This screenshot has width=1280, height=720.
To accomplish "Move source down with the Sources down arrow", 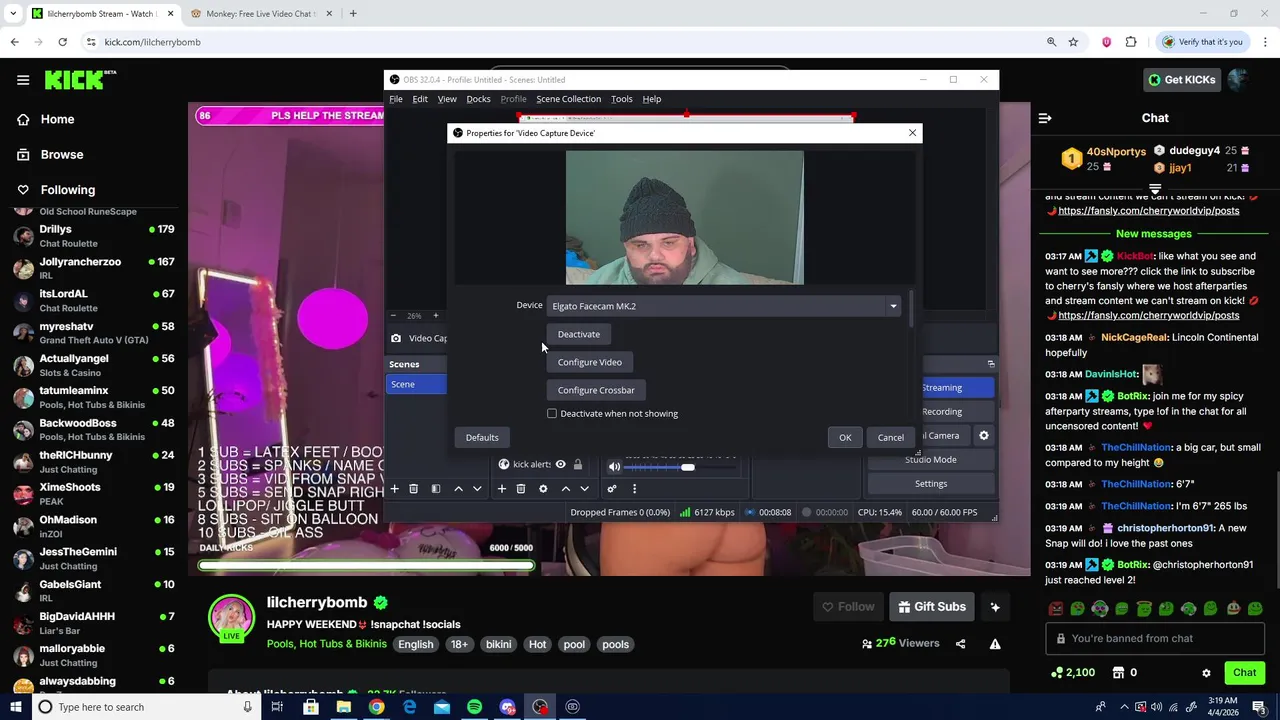I will [584, 489].
